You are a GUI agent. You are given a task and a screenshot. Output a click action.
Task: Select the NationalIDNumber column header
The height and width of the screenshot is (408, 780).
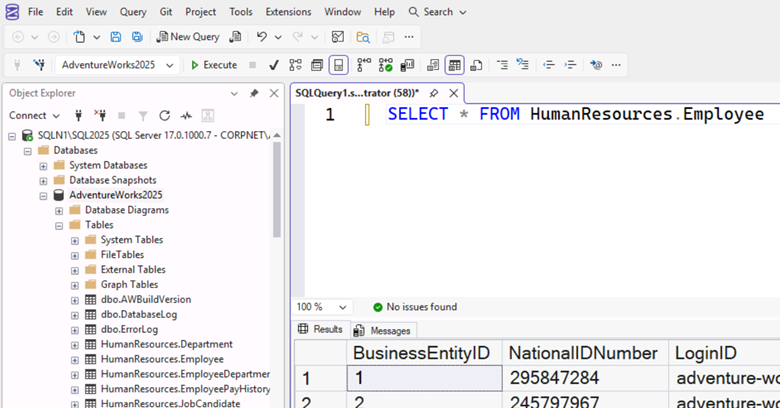(x=581, y=353)
